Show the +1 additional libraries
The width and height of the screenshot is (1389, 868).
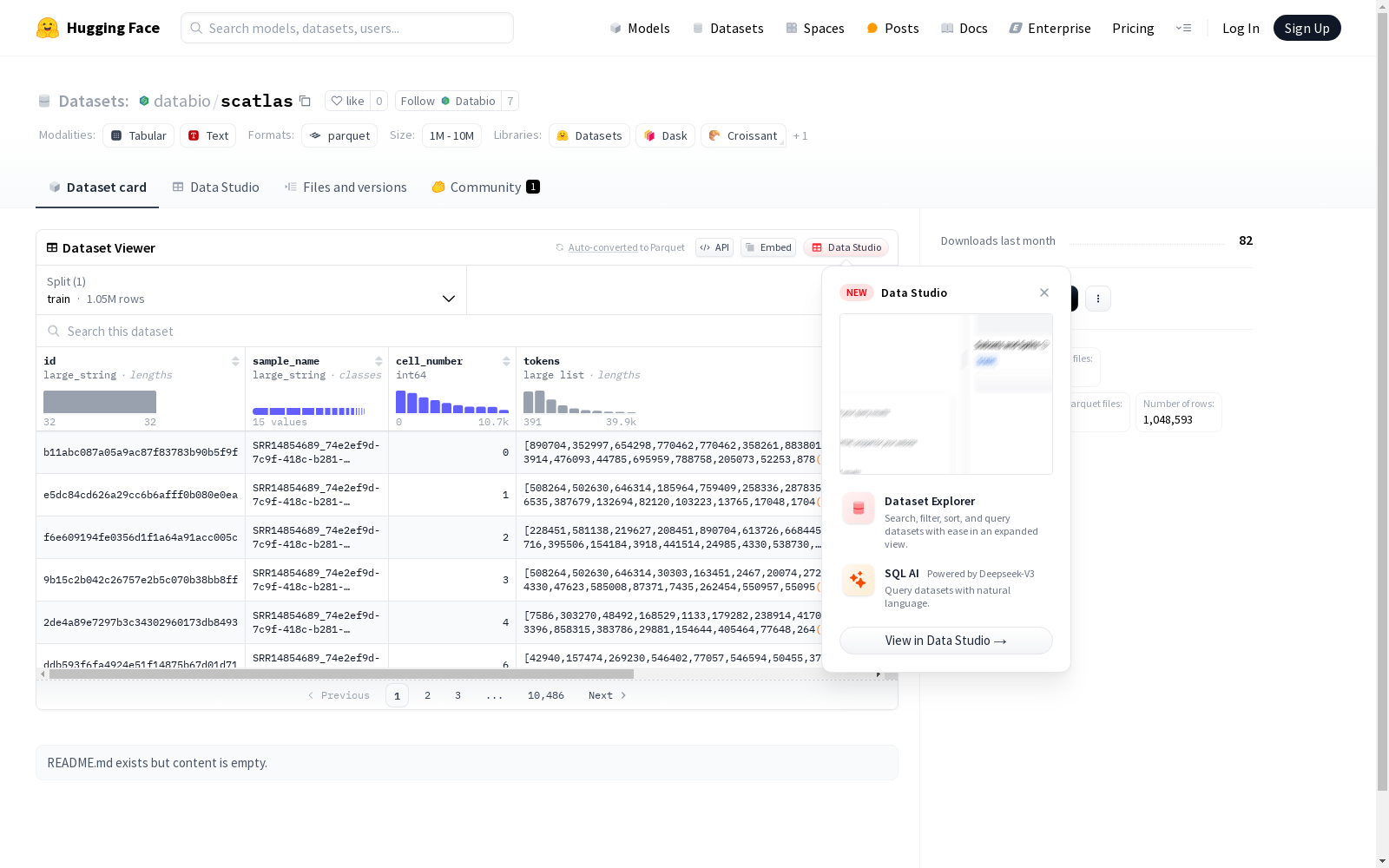[x=800, y=135]
